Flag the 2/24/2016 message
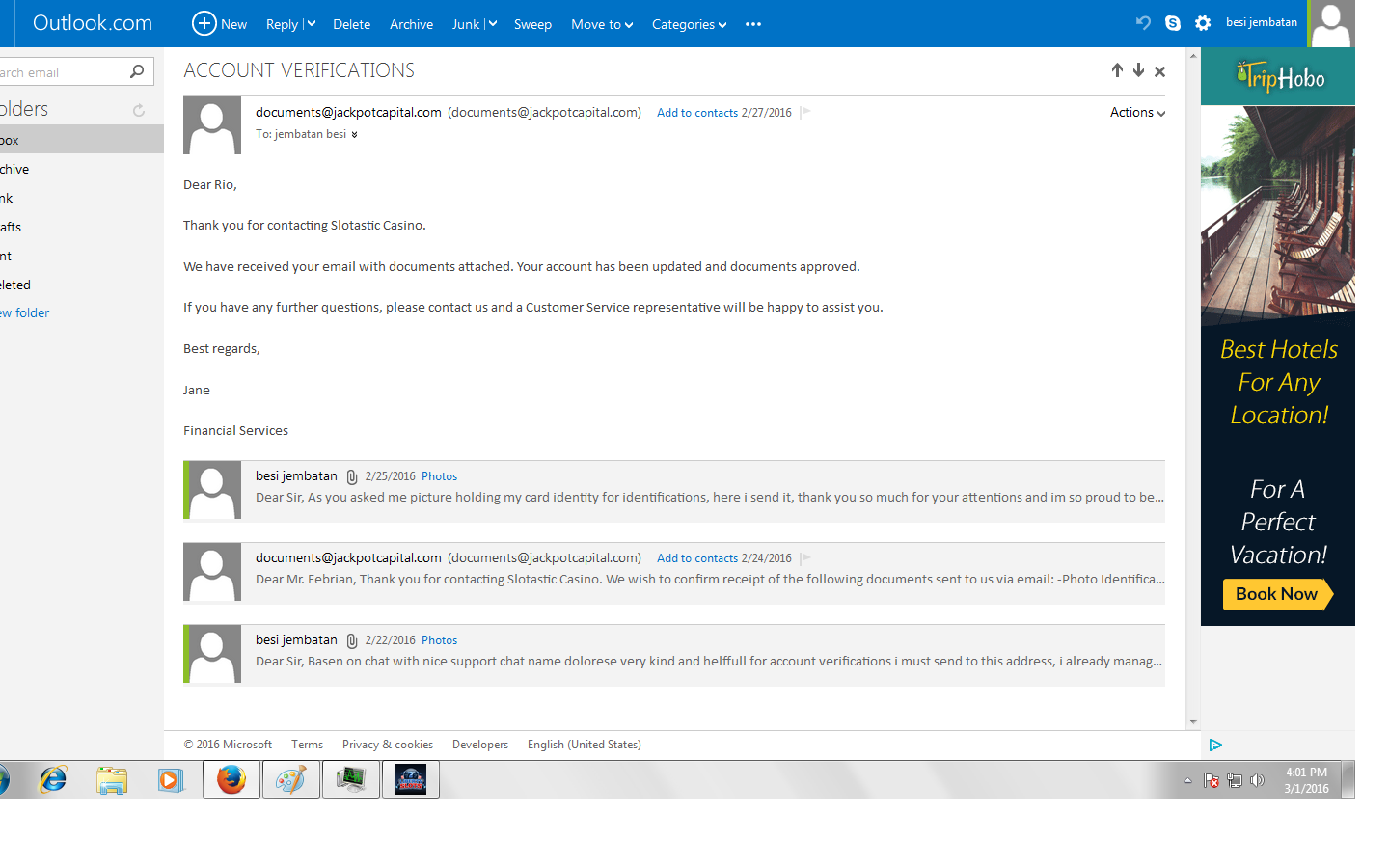This screenshot has width=1389, height=868. click(x=805, y=557)
